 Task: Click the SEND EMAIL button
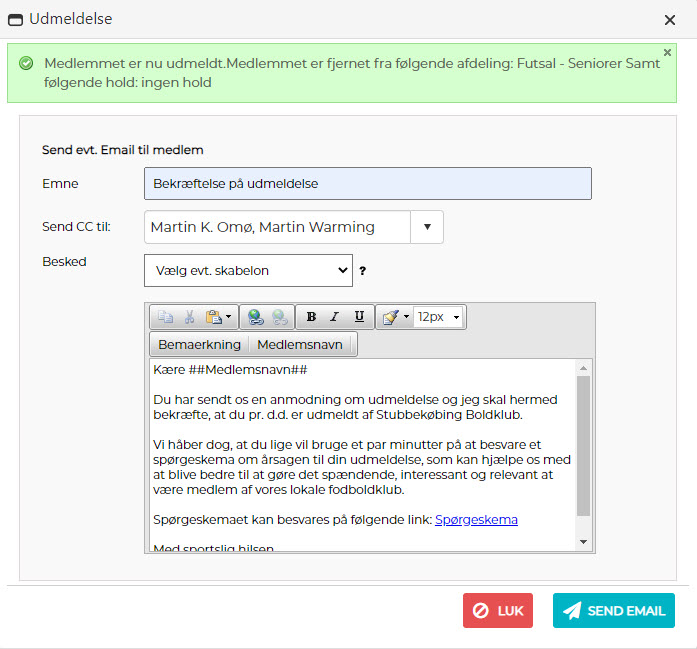613,610
